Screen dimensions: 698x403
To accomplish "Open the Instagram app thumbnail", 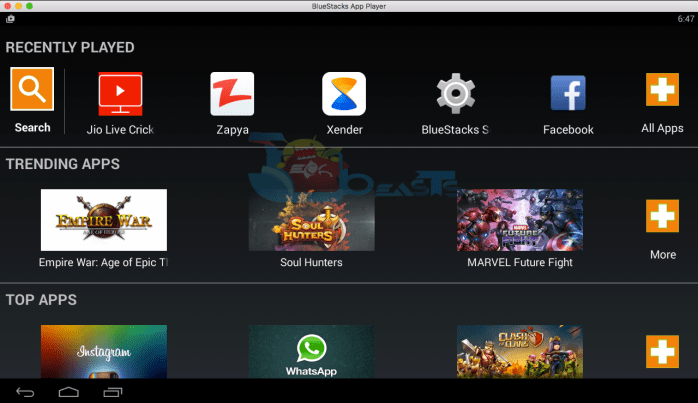I will (104, 352).
